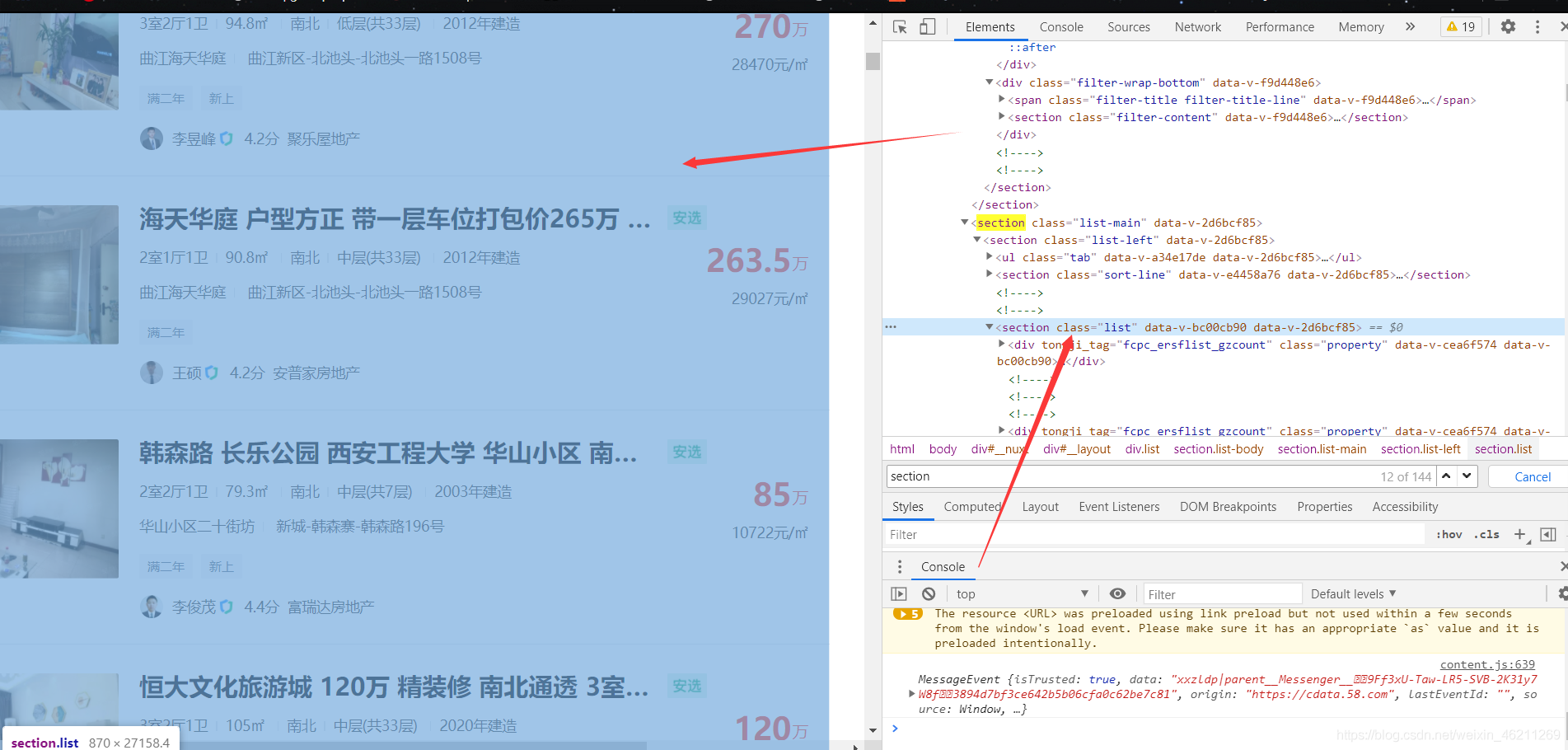
Task: Select html in the breadcrumb trail
Action: 902,449
